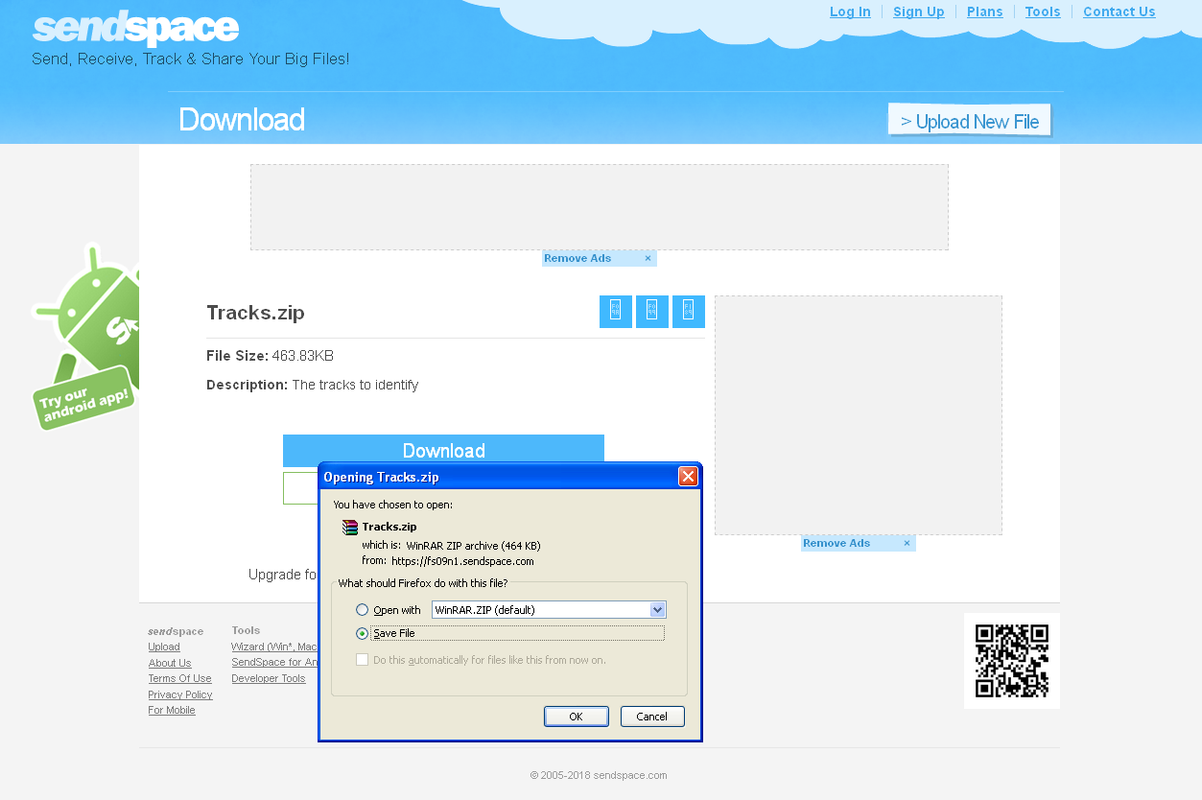Confirm the download with OK button
This screenshot has height=800, width=1202.
(576, 716)
